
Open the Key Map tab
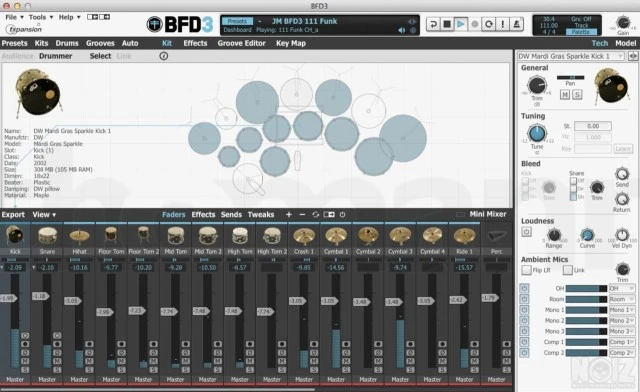coord(291,43)
